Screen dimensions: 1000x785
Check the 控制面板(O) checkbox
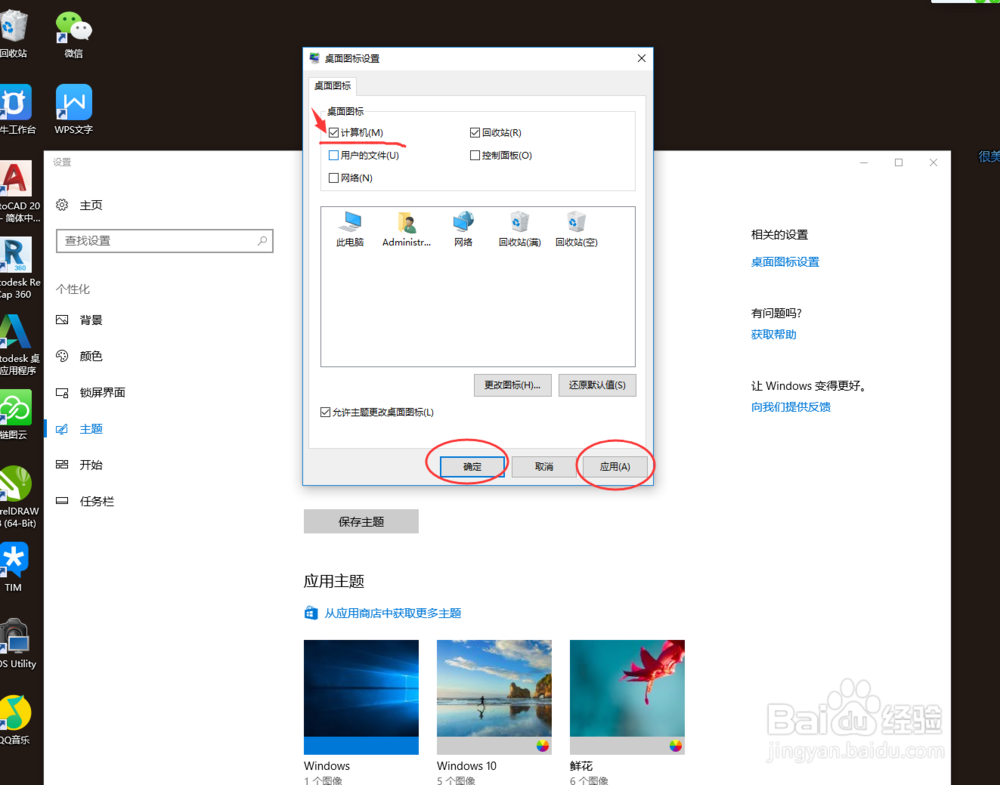coord(474,155)
